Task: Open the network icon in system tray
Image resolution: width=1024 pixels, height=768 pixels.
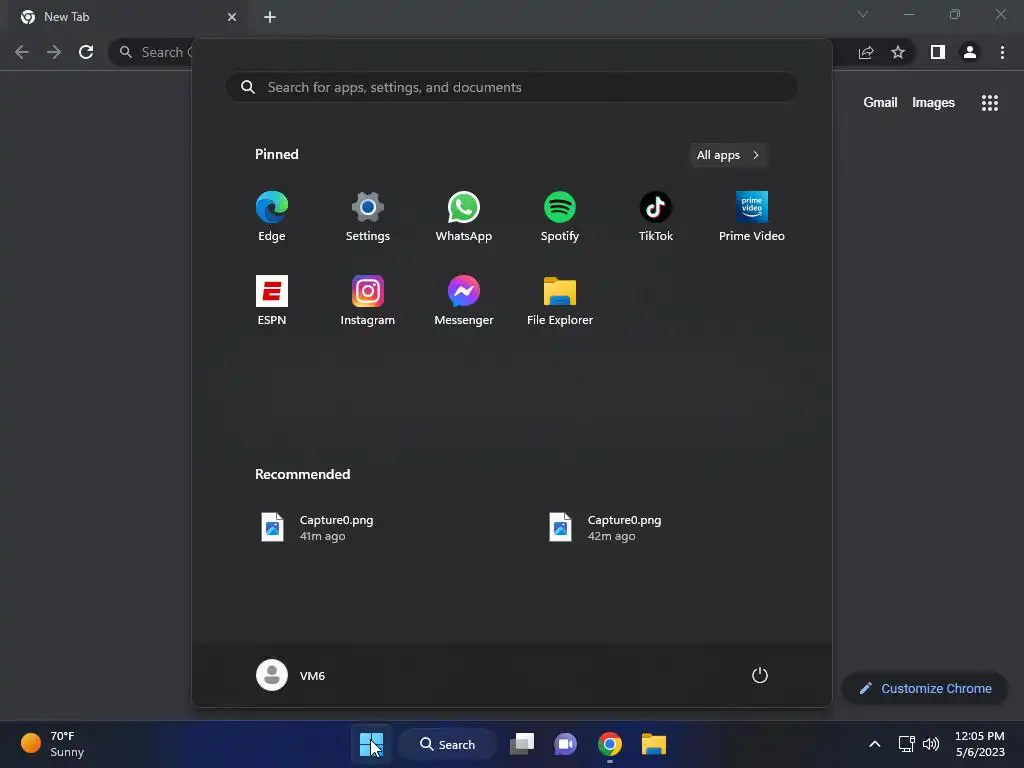Action: pos(906,744)
